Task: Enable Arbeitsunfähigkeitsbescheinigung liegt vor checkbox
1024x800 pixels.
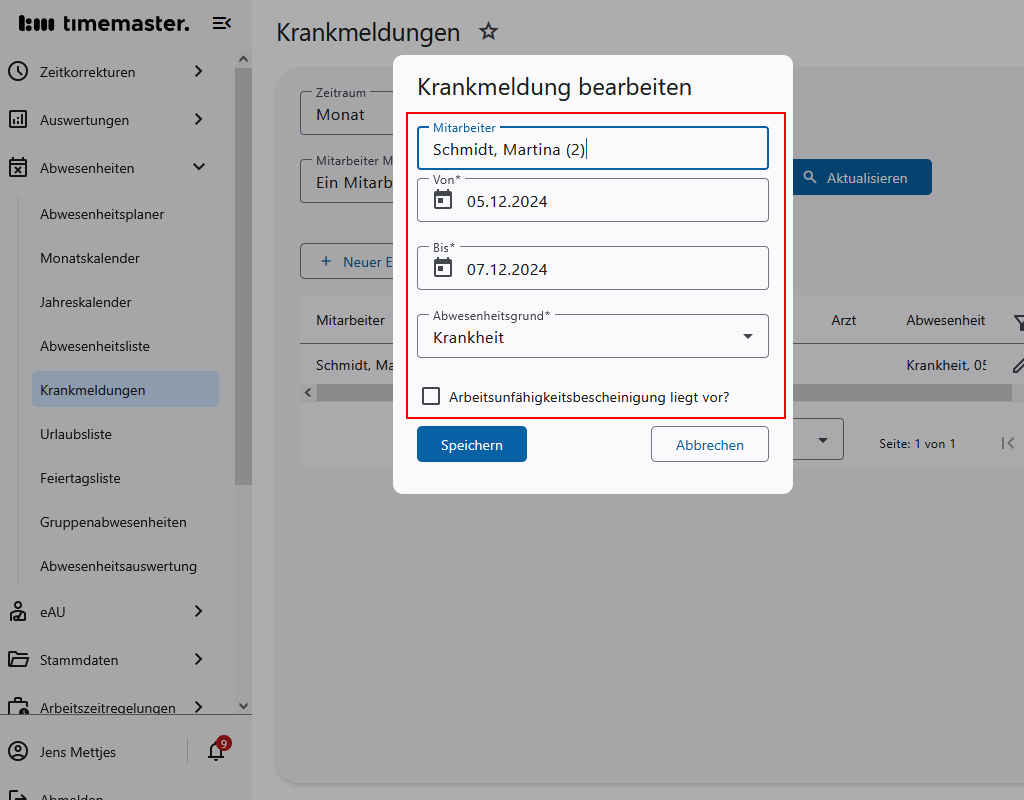Action: click(x=431, y=397)
